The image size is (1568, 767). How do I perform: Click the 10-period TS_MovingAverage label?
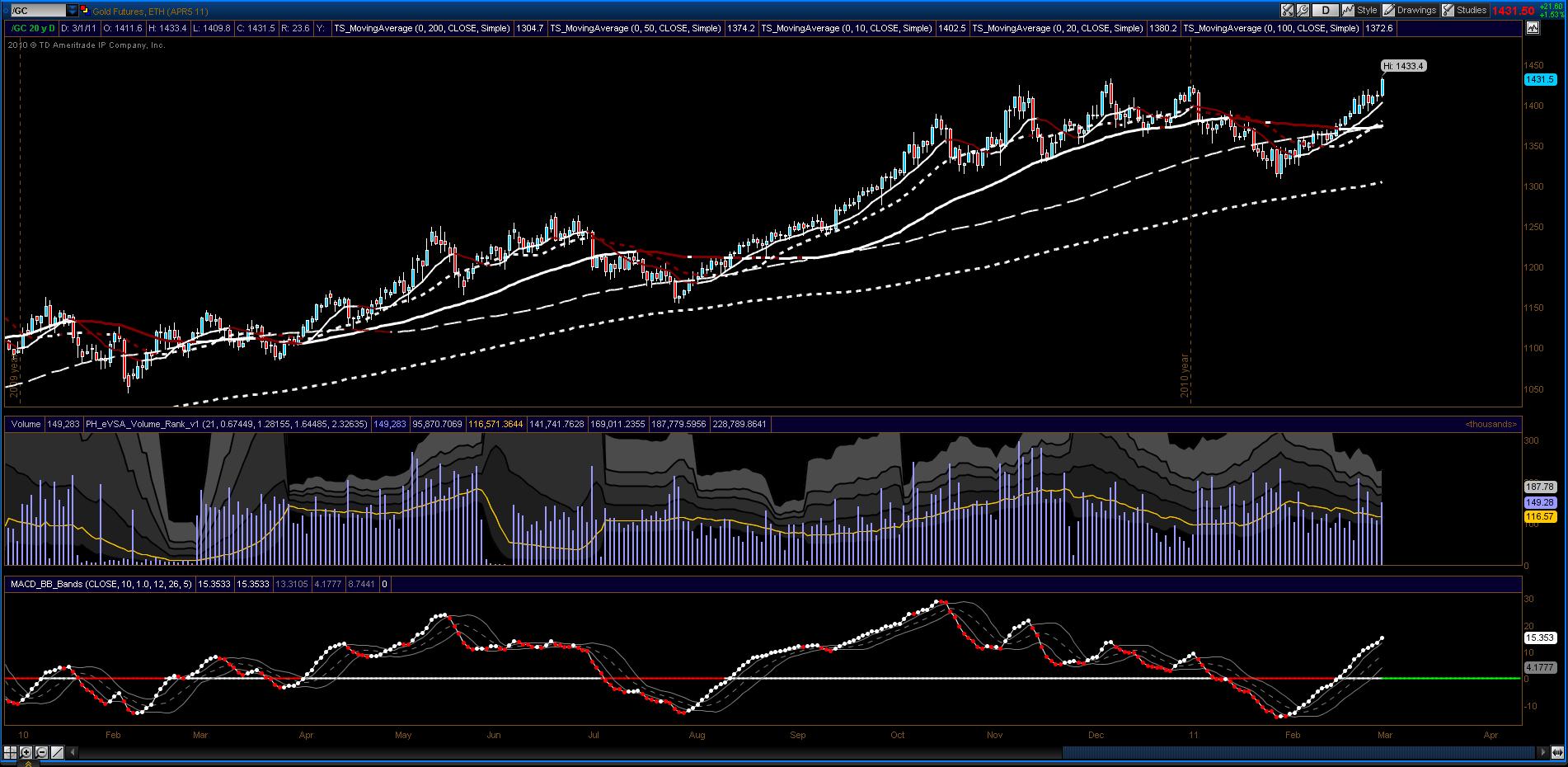(847, 28)
